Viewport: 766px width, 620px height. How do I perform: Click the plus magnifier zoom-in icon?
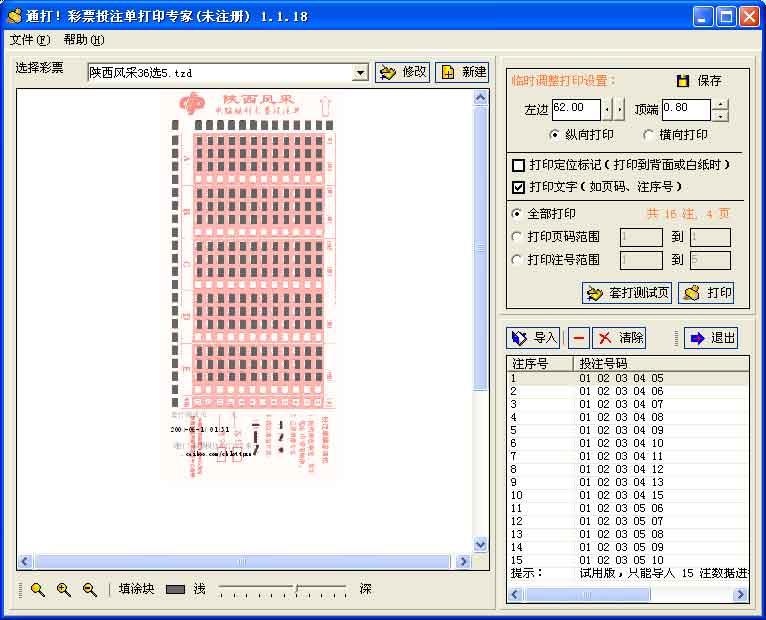[x=64, y=590]
